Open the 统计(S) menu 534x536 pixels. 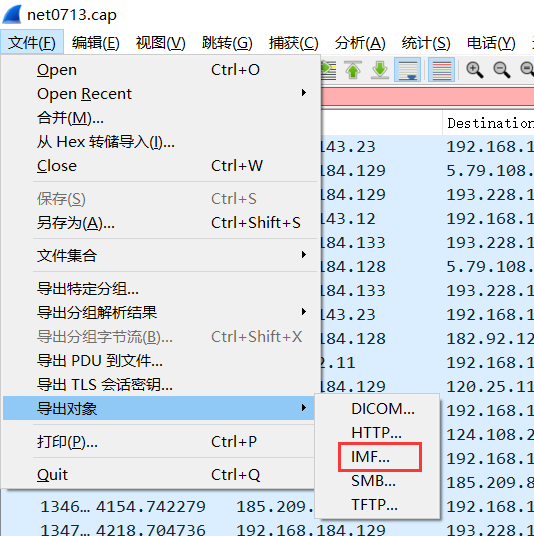(426, 43)
